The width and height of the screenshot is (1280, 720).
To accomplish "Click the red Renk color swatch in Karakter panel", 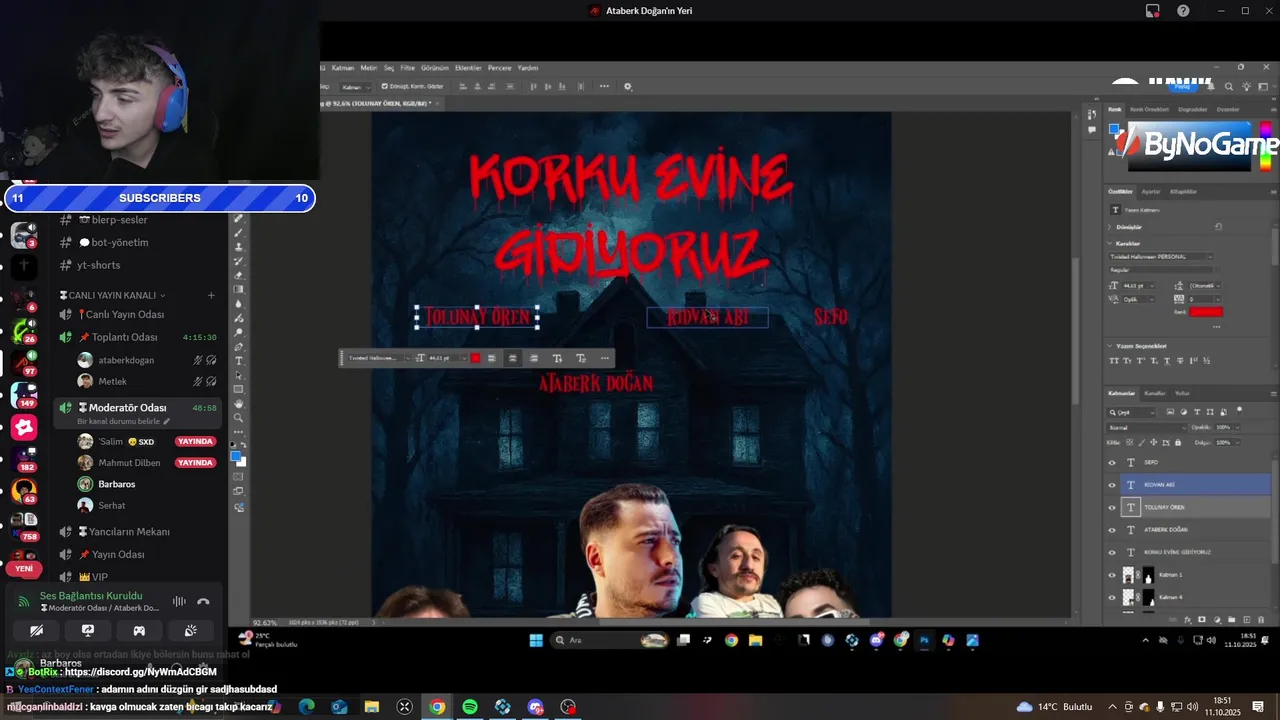I will [x=1205, y=312].
